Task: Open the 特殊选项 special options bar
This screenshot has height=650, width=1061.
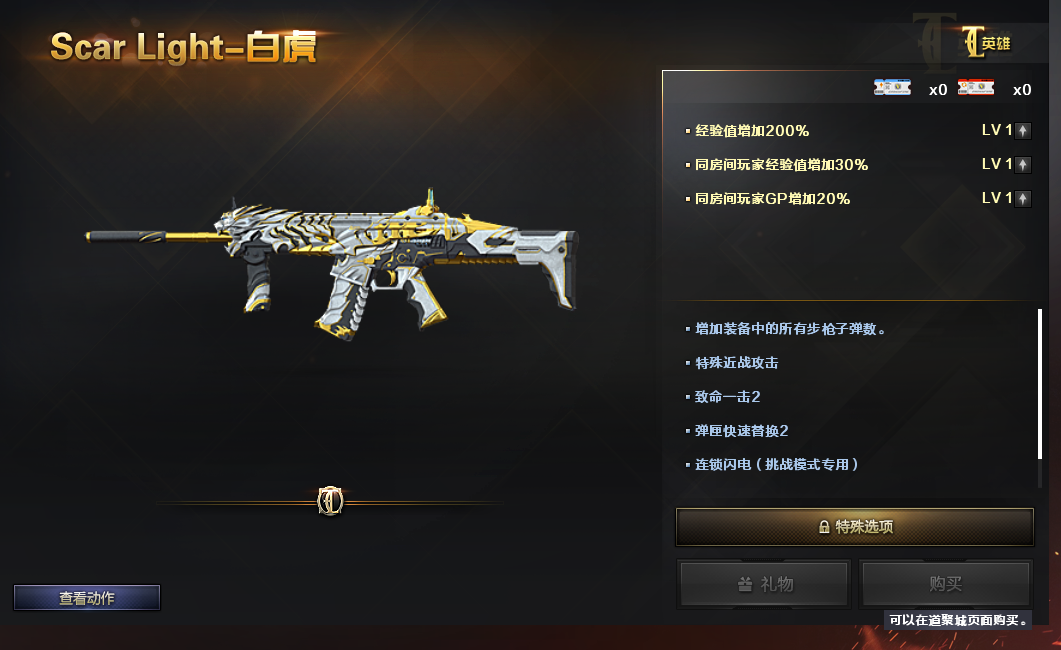Action: click(x=855, y=527)
